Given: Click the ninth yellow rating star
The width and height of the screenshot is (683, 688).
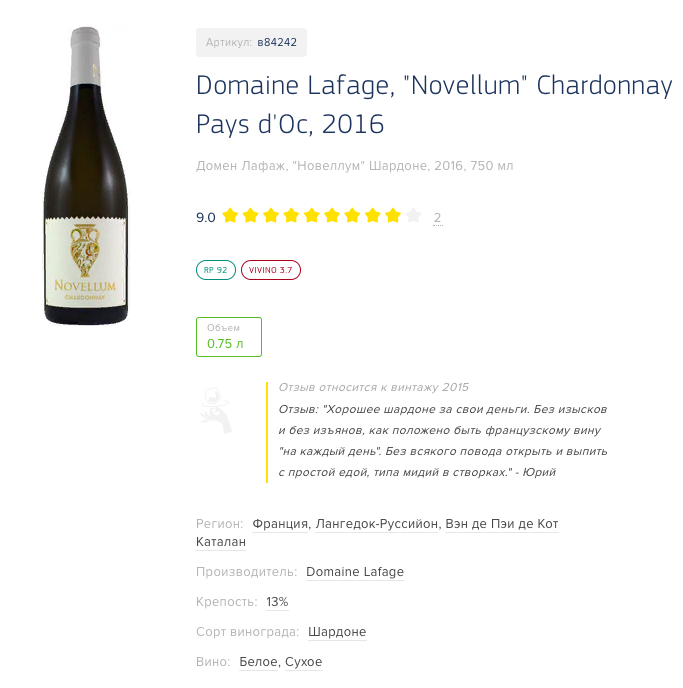Looking at the screenshot, I should tap(393, 215).
